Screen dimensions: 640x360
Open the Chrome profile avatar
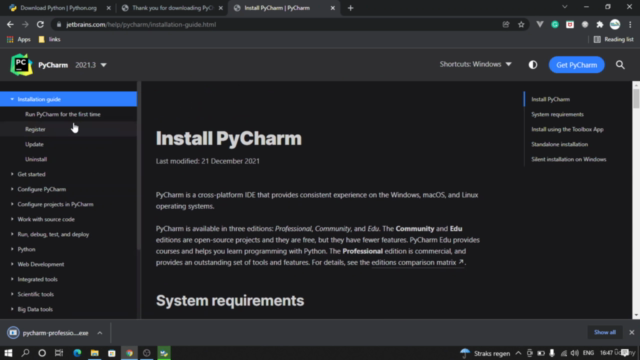[615, 24]
